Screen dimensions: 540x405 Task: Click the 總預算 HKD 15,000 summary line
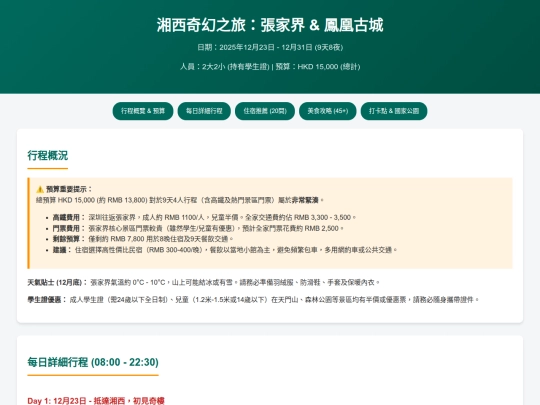(x=180, y=200)
